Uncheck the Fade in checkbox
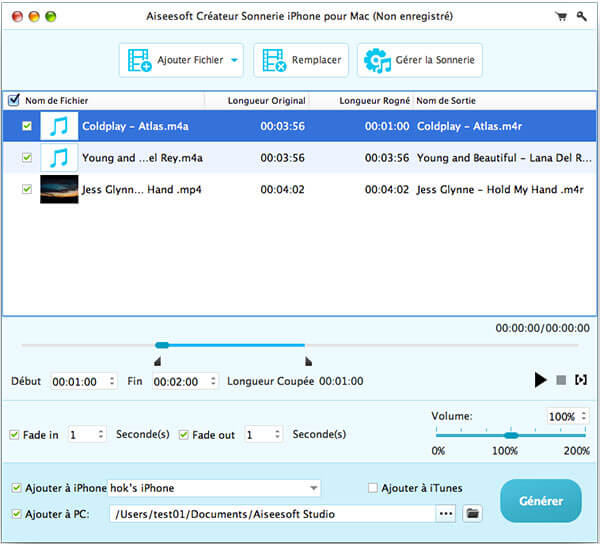 tap(14, 435)
